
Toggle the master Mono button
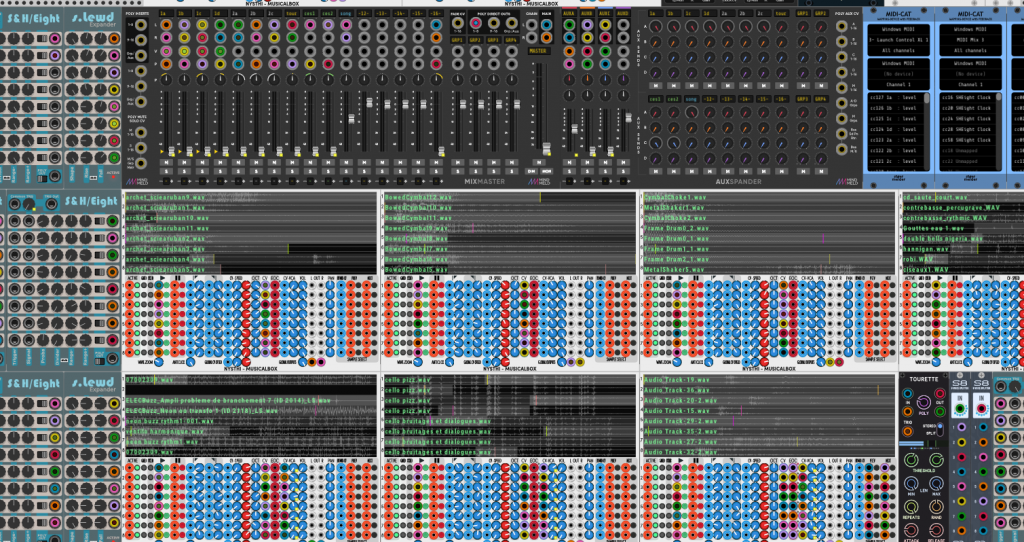(547, 171)
